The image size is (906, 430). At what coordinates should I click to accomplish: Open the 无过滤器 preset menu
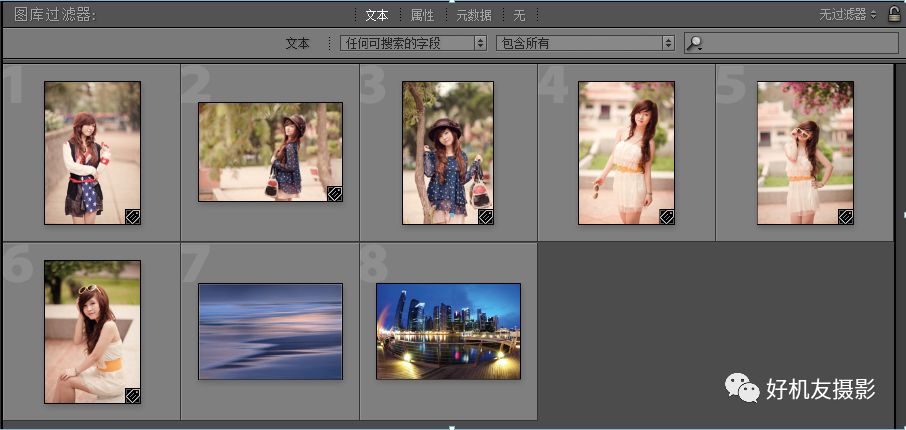tap(848, 15)
